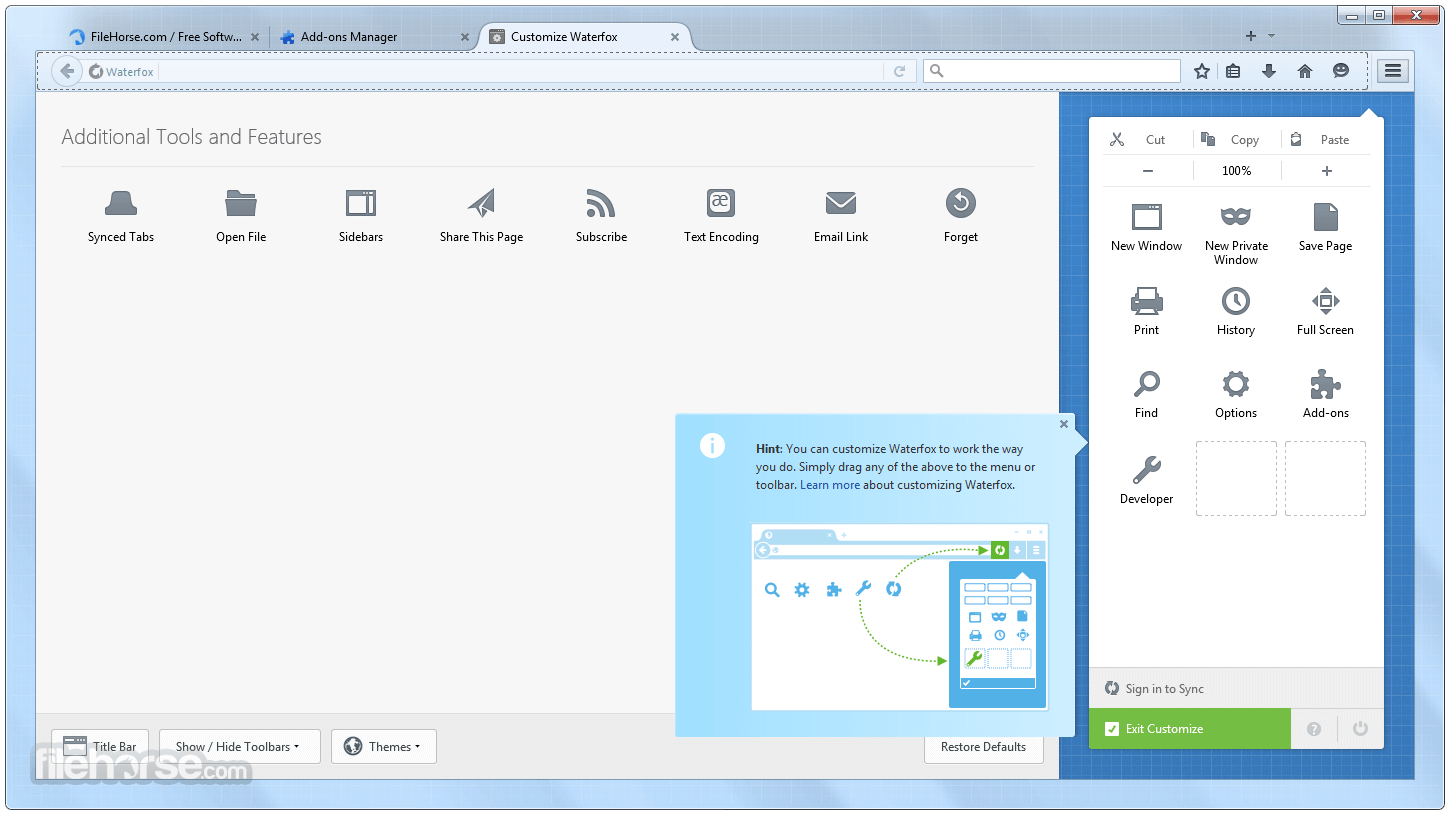Open the bookmarks list toolbar icon
This screenshot has height=815, width=1450.
tap(1233, 71)
